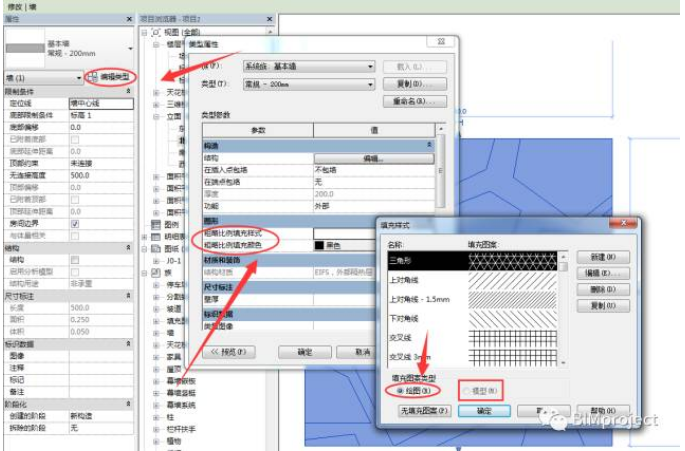Click the black coarse fill color swatch
Image resolution: width=685 pixels, height=451 pixels.
[x=319, y=246]
